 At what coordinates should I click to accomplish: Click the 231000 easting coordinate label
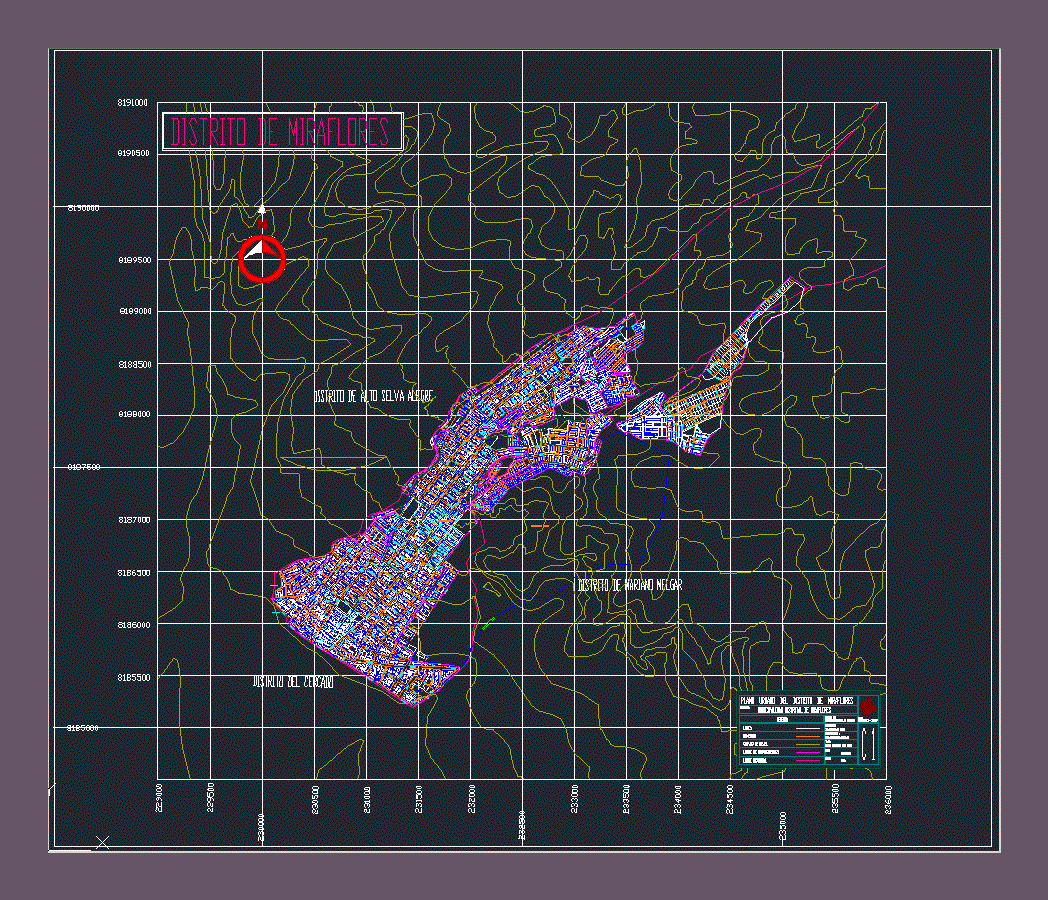(367, 800)
